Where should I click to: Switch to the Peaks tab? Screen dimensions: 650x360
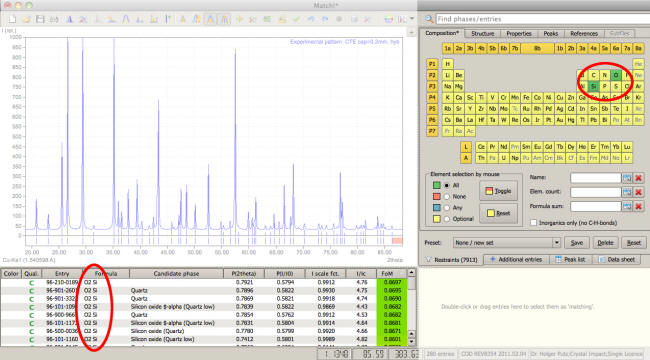(x=551, y=34)
